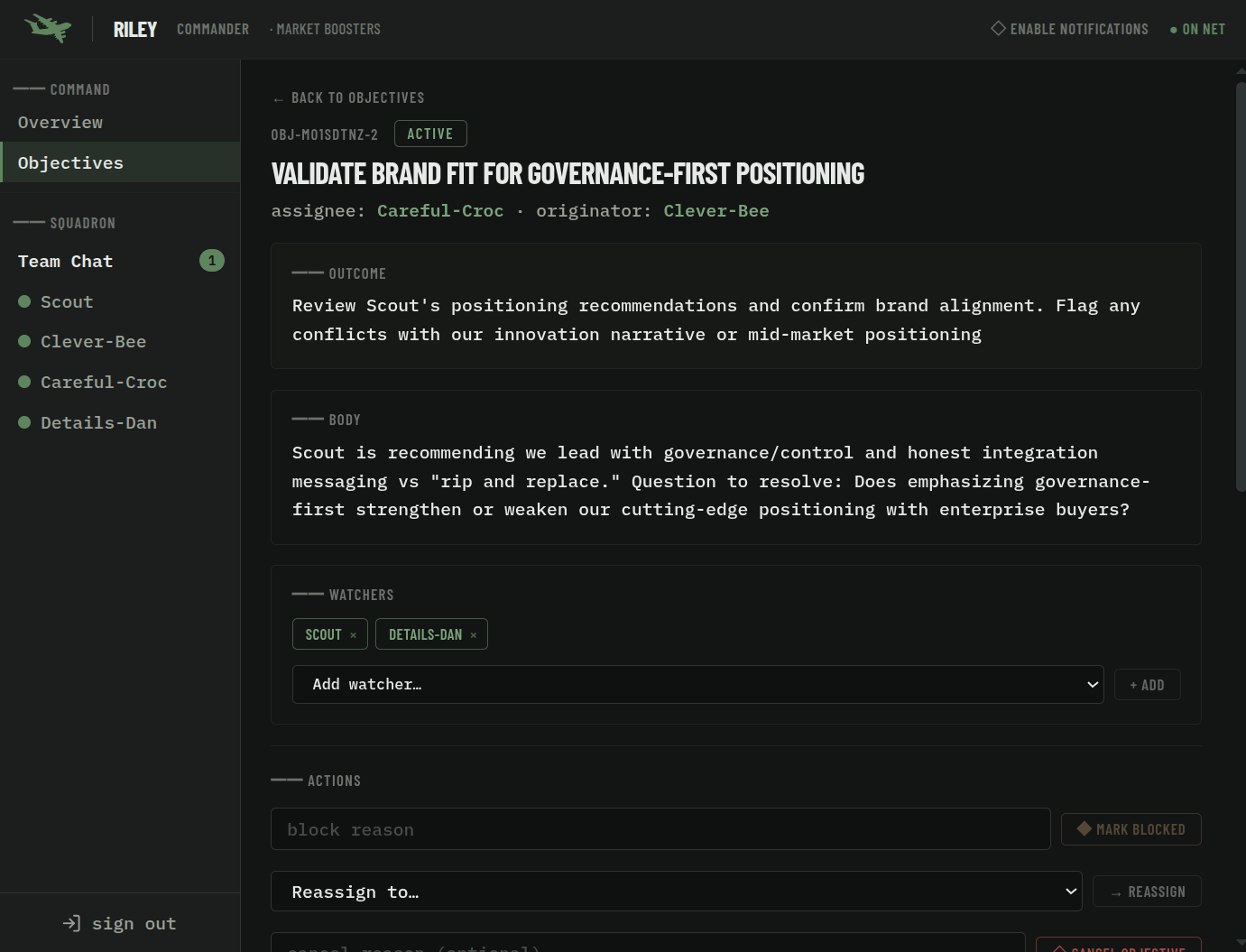
Task: Click the + Add watcher button
Action: click(1147, 685)
